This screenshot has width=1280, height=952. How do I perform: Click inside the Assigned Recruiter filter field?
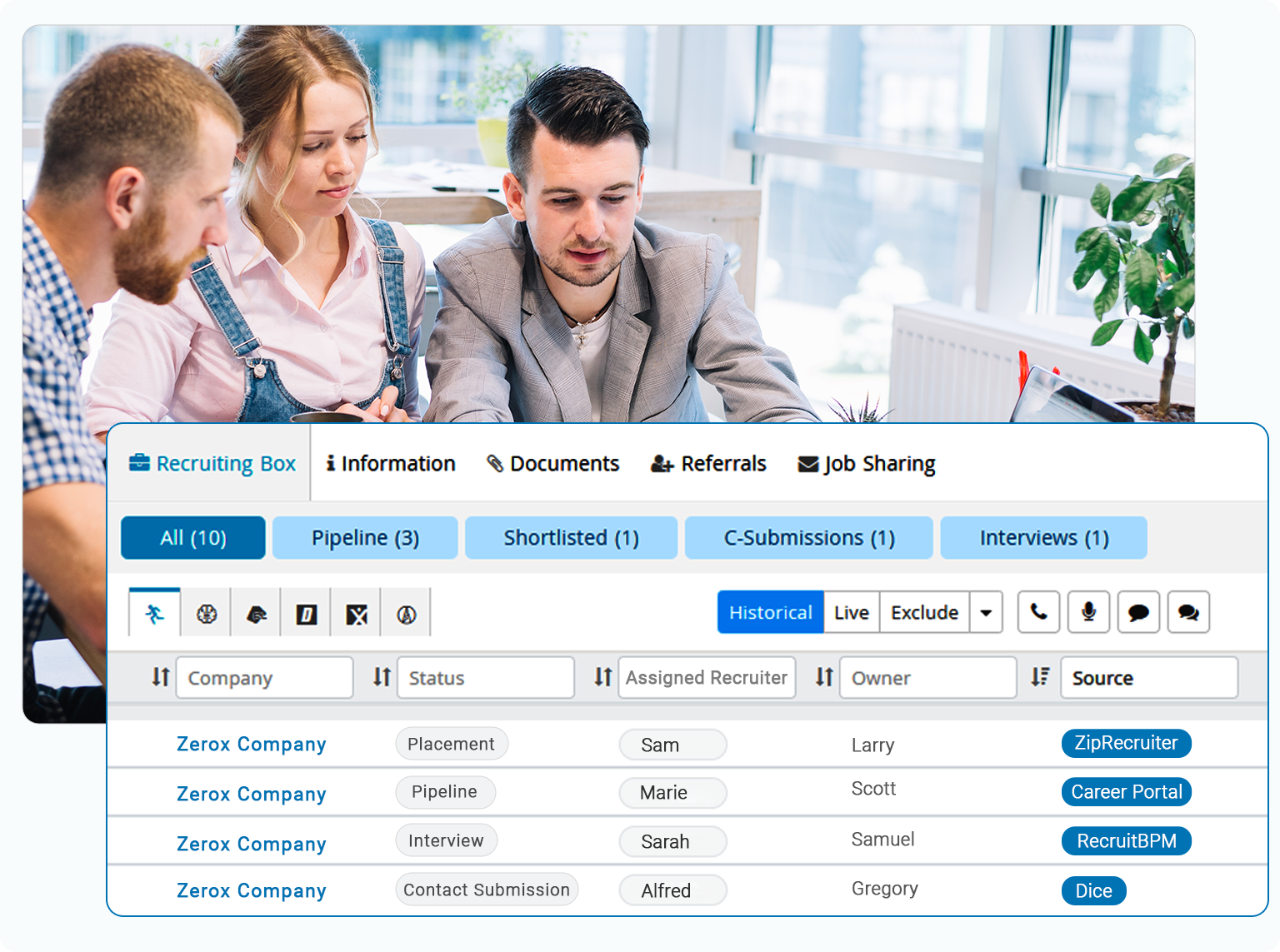[706, 677]
